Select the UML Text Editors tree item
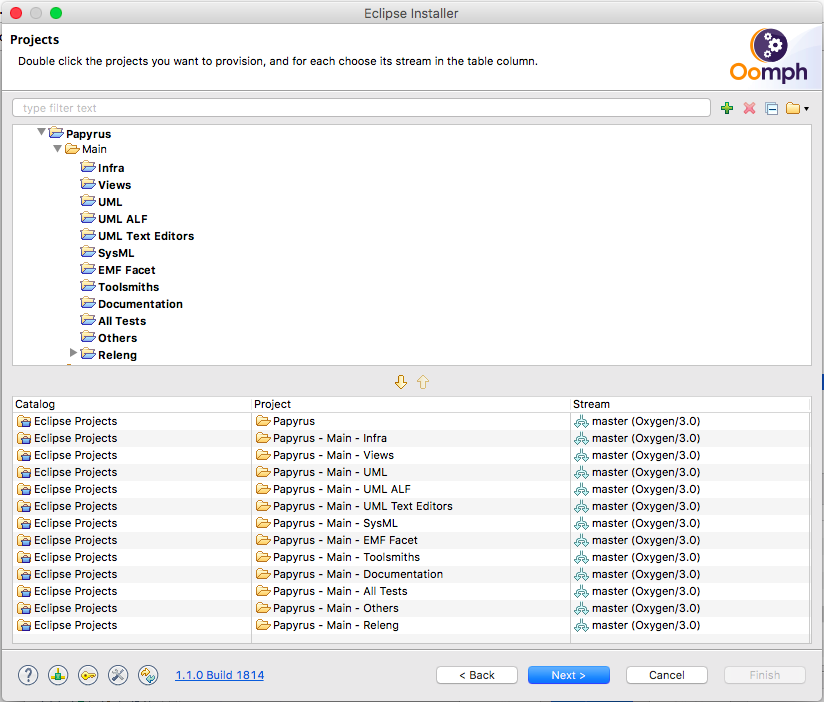This screenshot has width=824, height=702. click(146, 236)
